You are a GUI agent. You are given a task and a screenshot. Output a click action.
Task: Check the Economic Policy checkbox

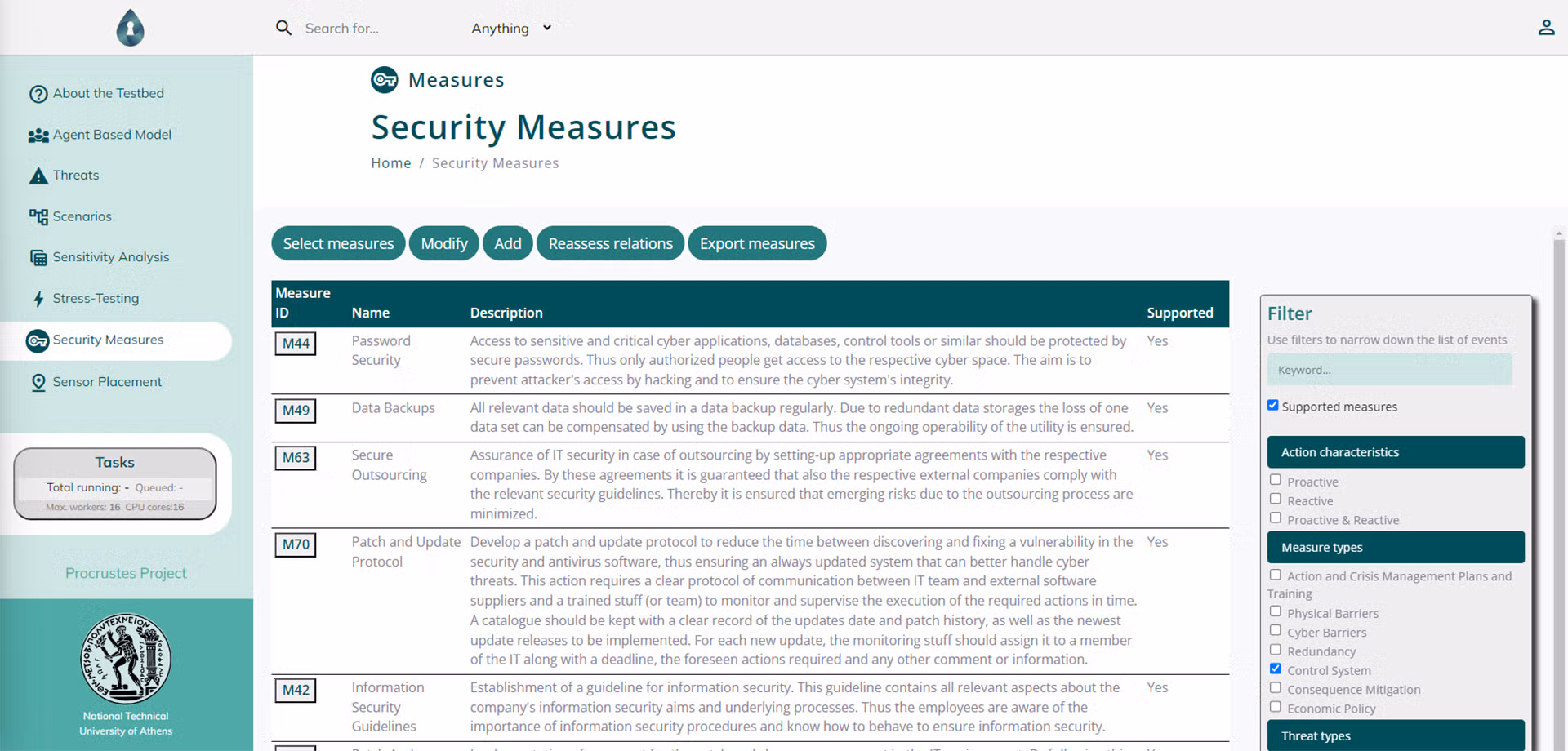pos(1275,707)
